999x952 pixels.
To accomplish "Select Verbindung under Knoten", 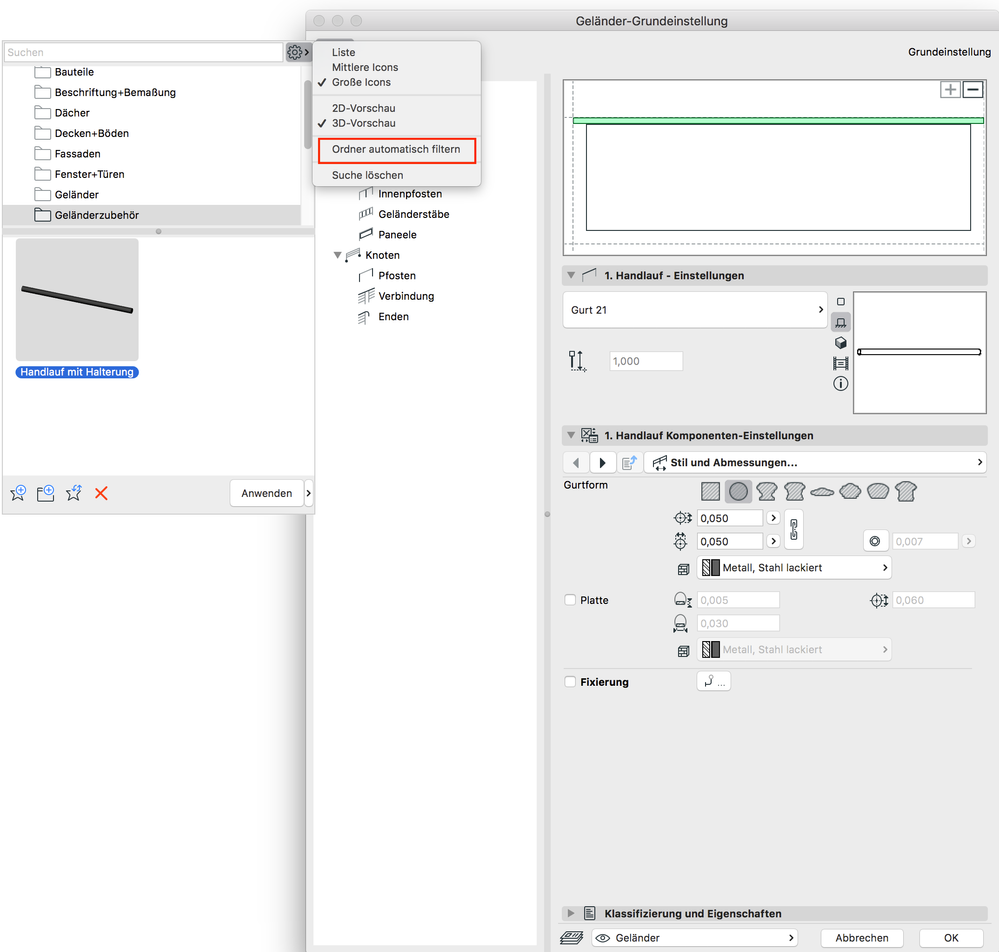I will click(x=406, y=296).
